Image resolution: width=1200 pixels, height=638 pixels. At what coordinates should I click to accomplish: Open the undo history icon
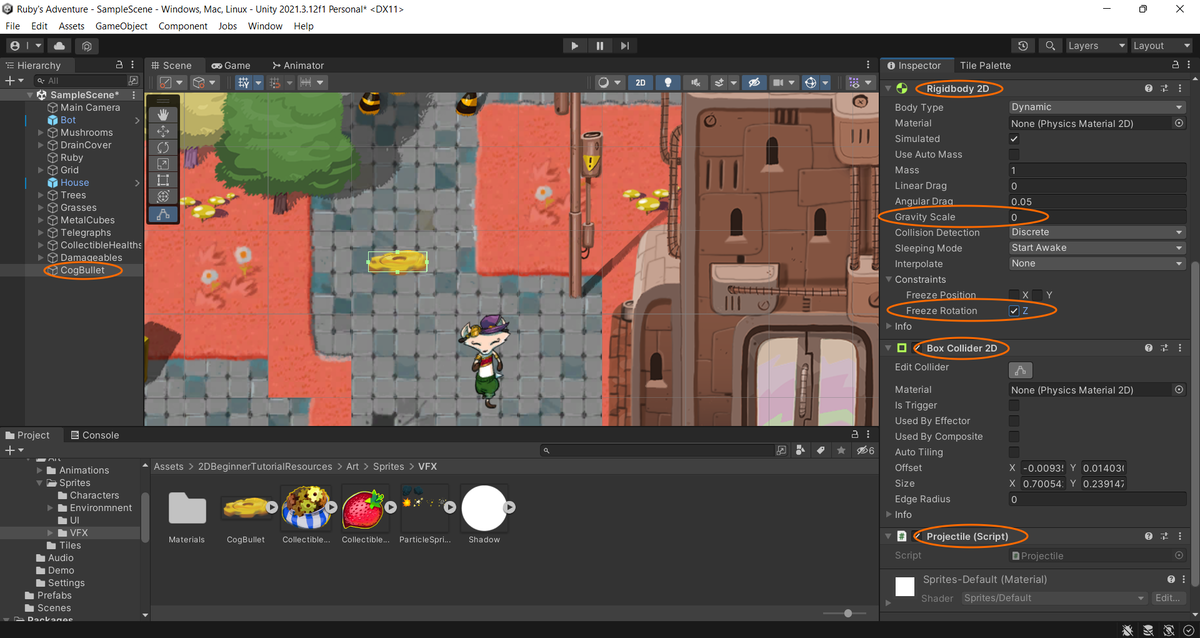coord(1022,46)
